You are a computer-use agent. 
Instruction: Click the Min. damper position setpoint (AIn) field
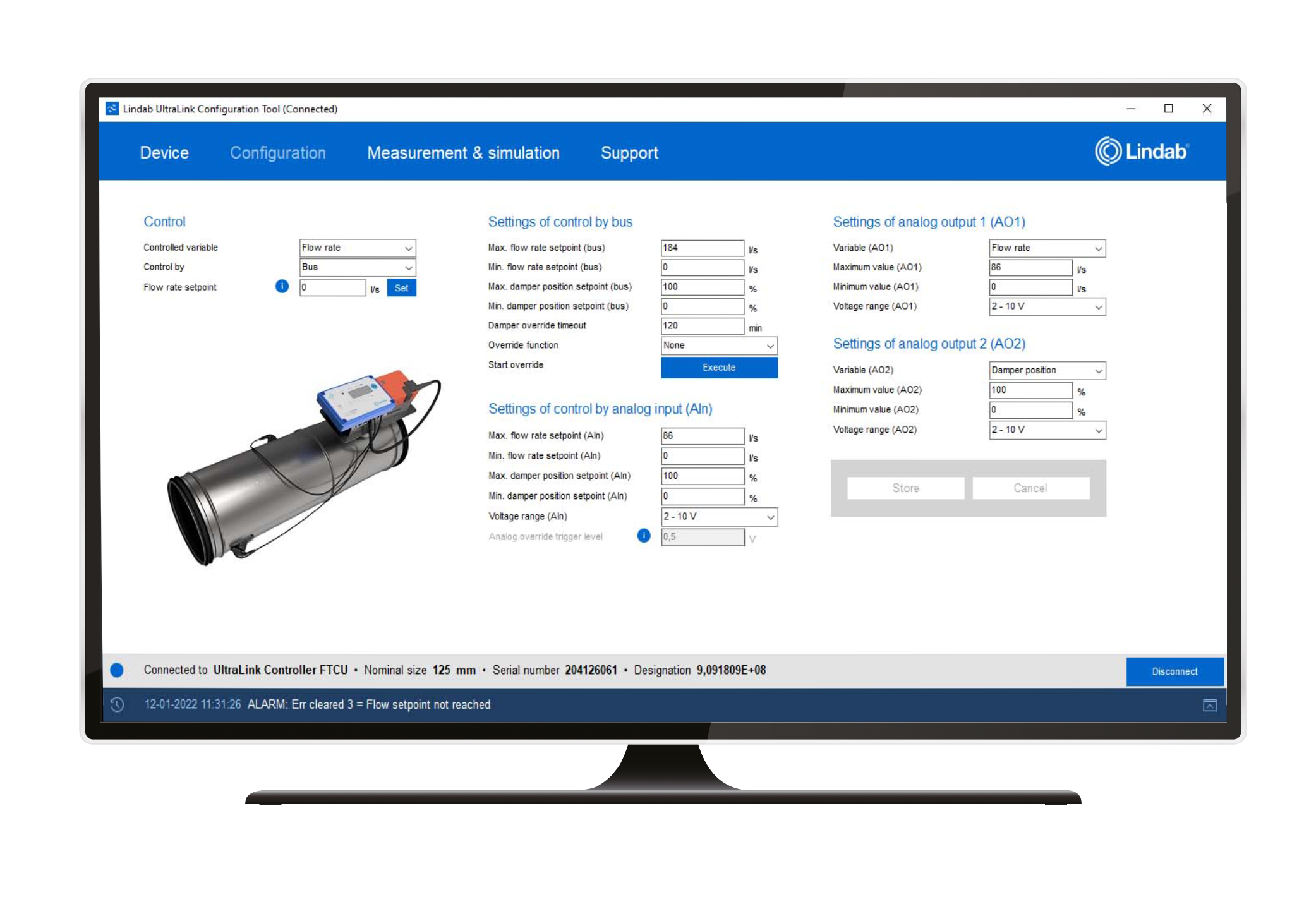click(x=702, y=497)
